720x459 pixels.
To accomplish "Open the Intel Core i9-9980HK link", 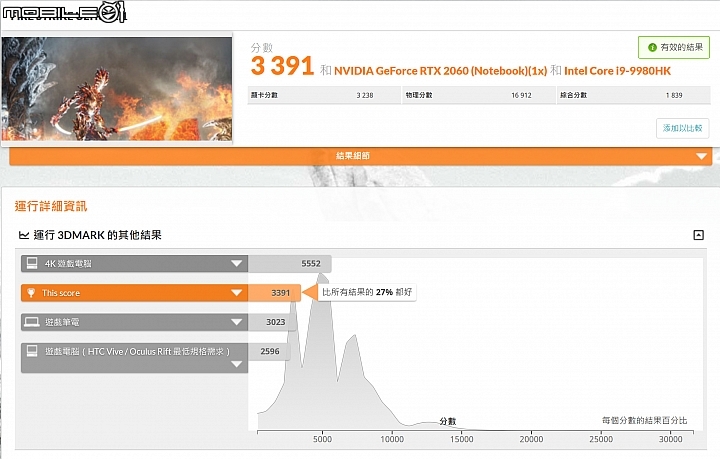I will pyautogui.click(x=617, y=71).
